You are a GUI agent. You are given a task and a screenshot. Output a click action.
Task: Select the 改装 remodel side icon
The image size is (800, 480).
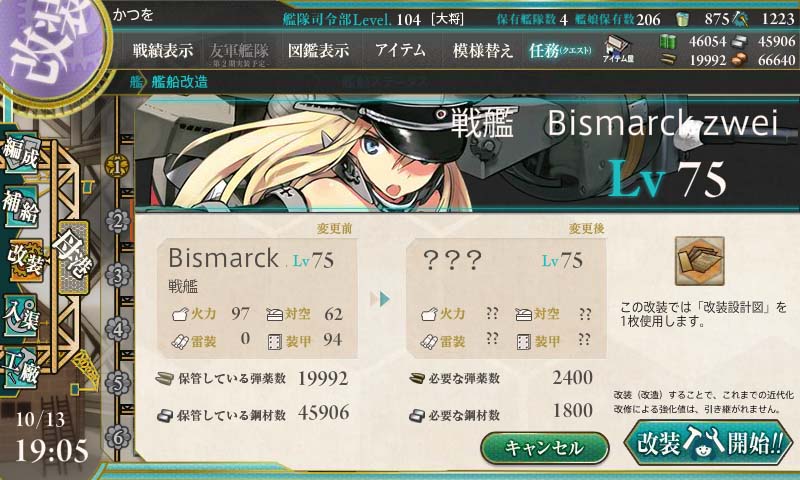pyautogui.click(x=24, y=260)
